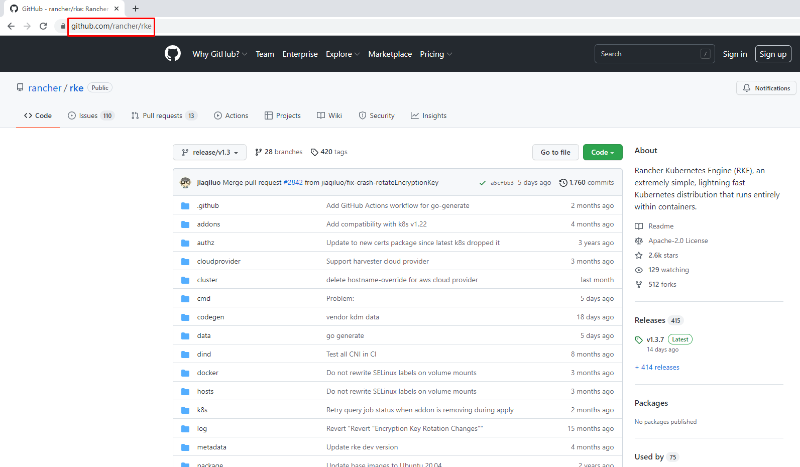Viewport: 800px width, 467px height.
Task: Open the Apache-2.0 License link
Action: click(678, 240)
